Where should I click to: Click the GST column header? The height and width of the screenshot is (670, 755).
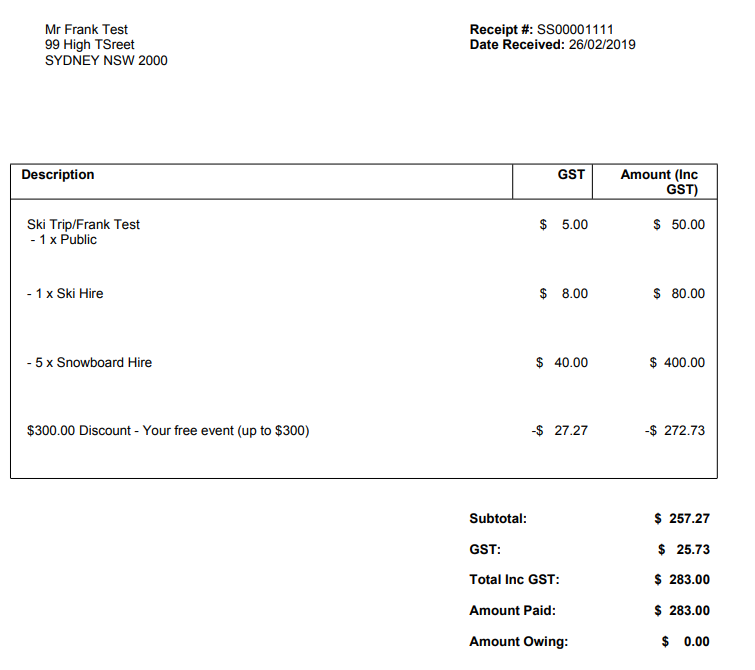point(571,175)
